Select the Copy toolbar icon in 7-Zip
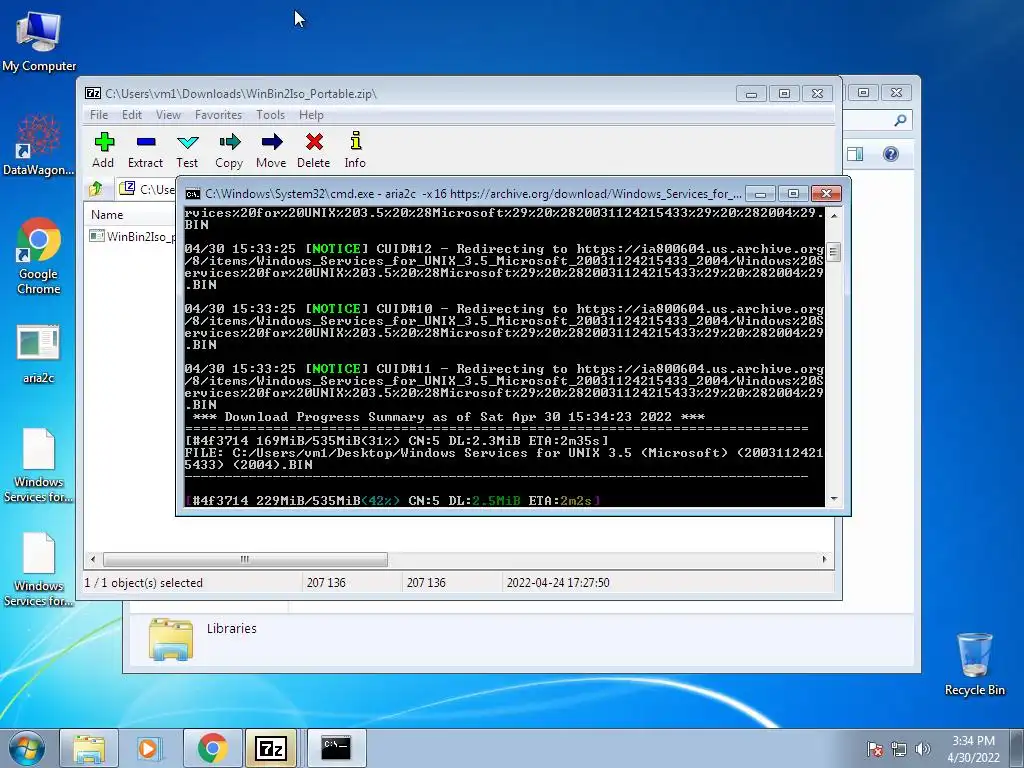1024x768 pixels. (x=229, y=150)
